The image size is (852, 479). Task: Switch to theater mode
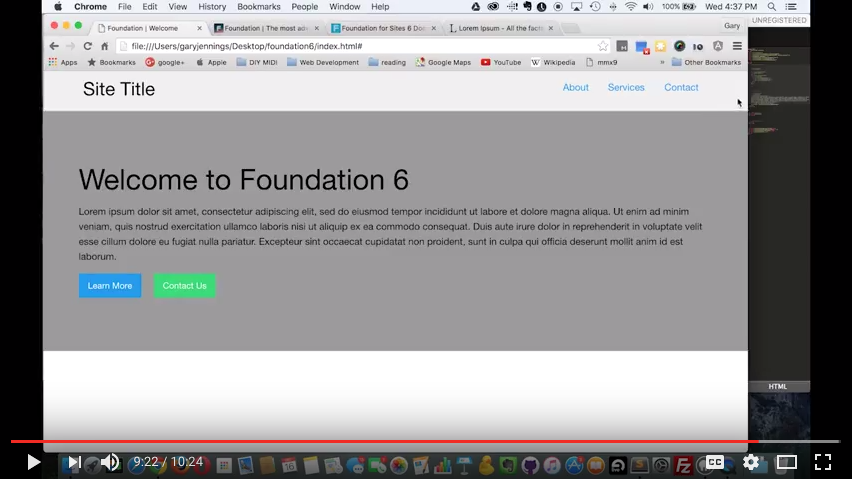coord(787,462)
